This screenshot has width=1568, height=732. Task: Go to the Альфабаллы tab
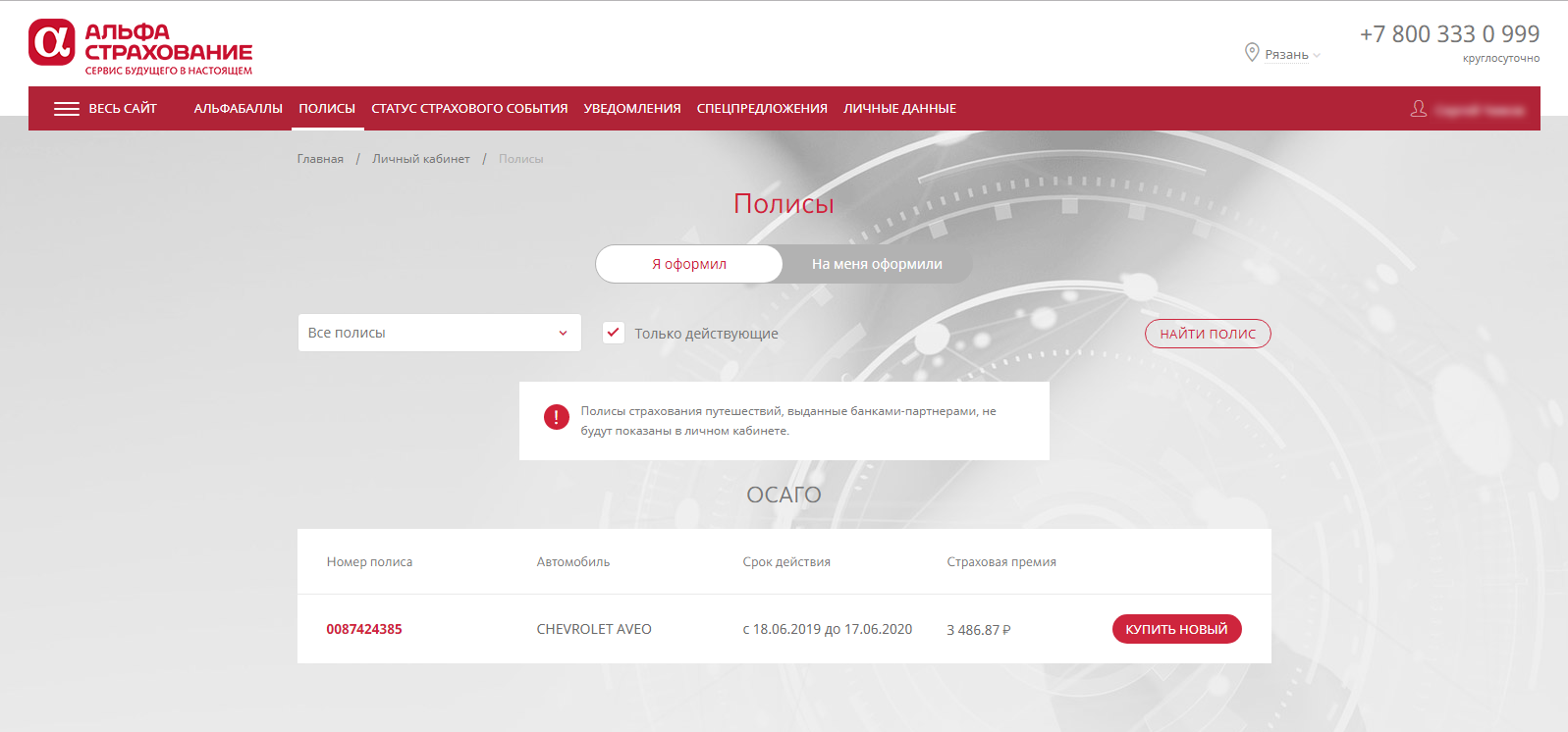click(239, 109)
